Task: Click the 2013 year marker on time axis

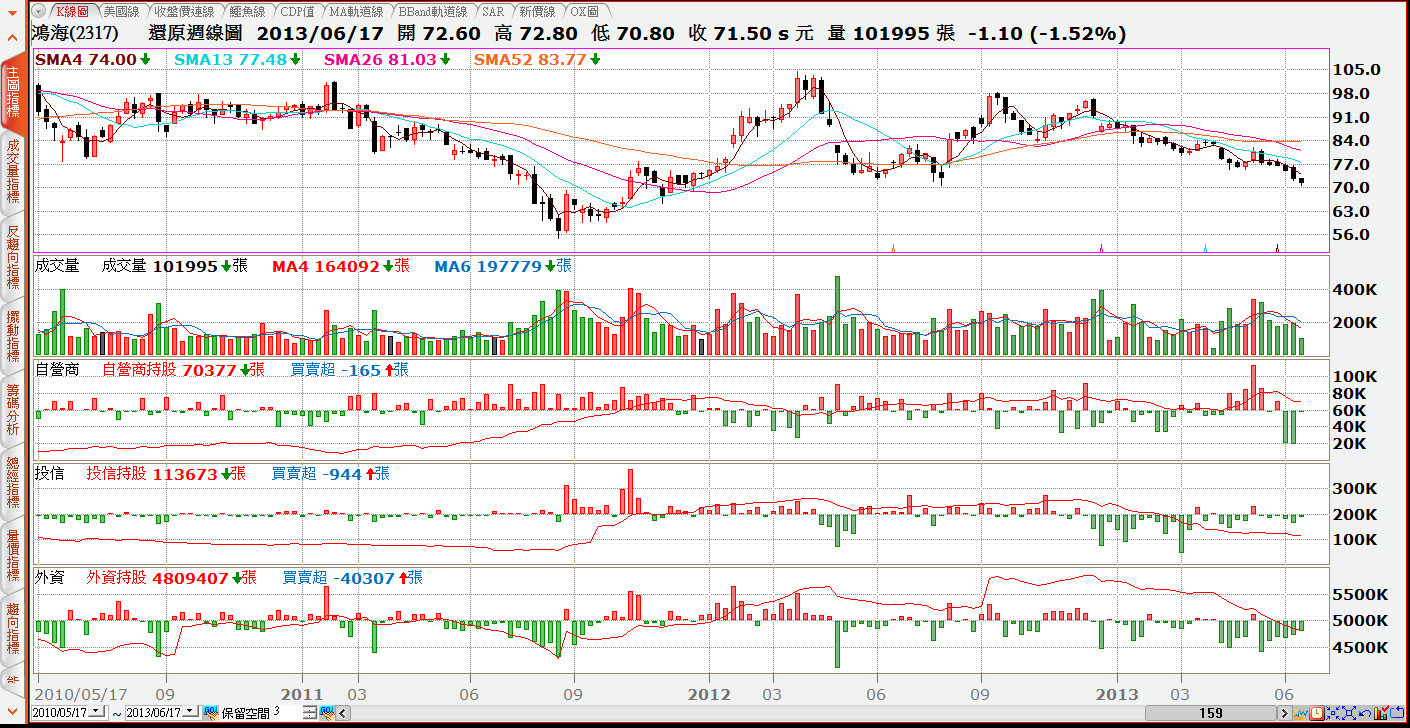Action: coord(1117,693)
